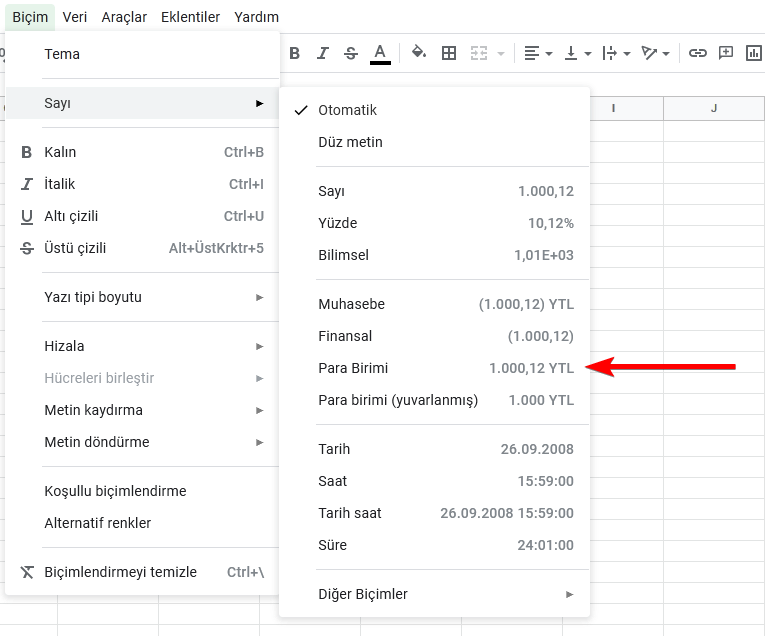Click the insert comment icon
Image resolution: width=765 pixels, height=636 pixels.
pyautogui.click(x=726, y=53)
